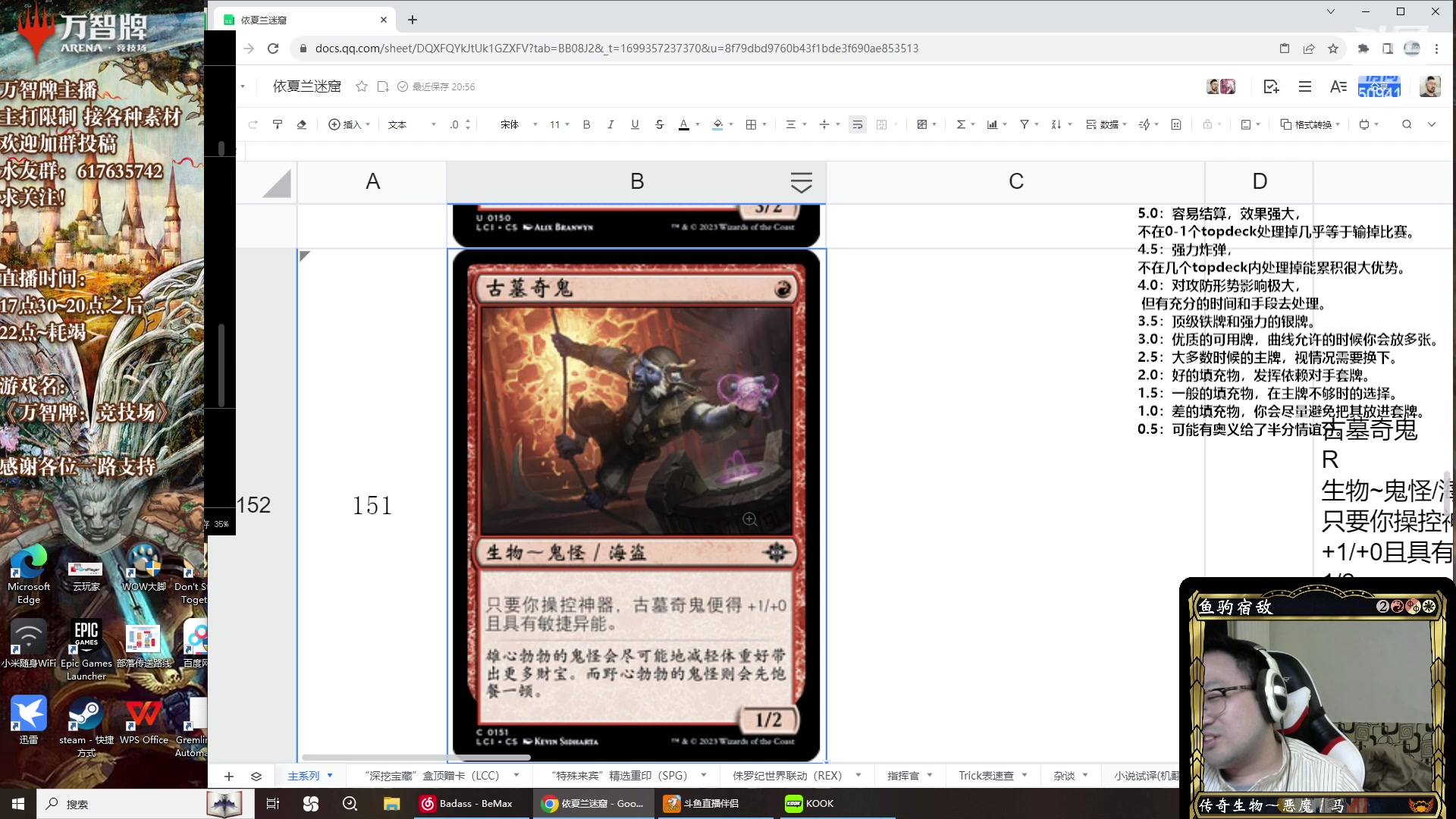Star the 依夏兰迷窟 document
Image resolution: width=1456 pixels, height=819 pixels.
coord(362,86)
